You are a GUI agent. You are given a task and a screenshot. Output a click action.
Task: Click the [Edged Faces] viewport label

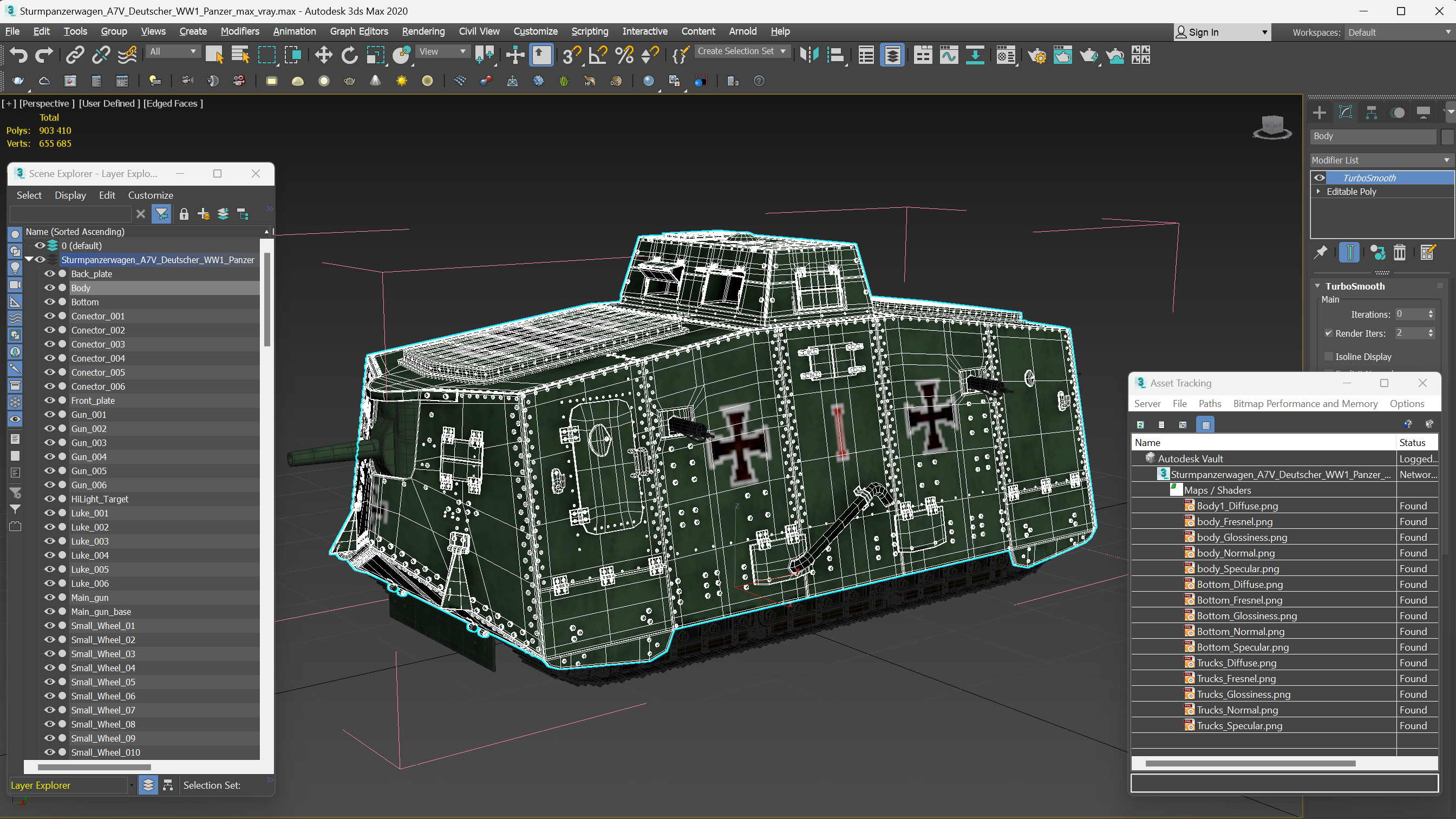(173, 103)
